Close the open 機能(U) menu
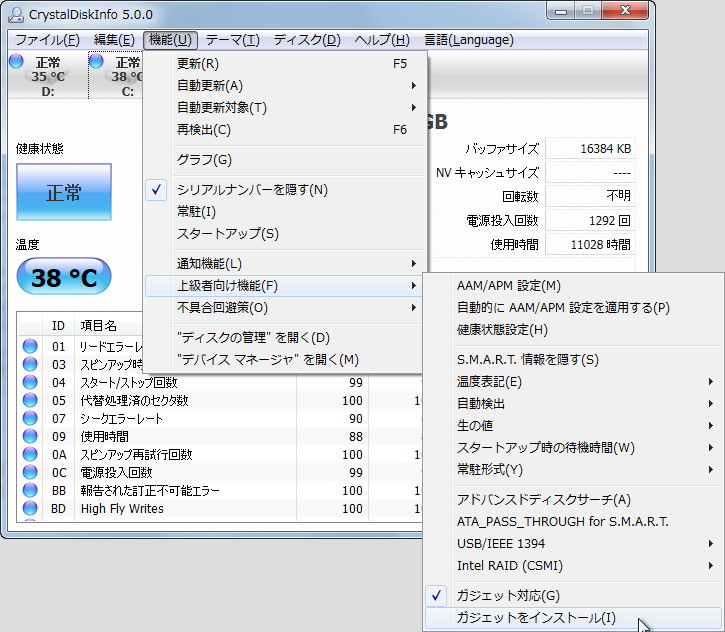 coord(170,40)
